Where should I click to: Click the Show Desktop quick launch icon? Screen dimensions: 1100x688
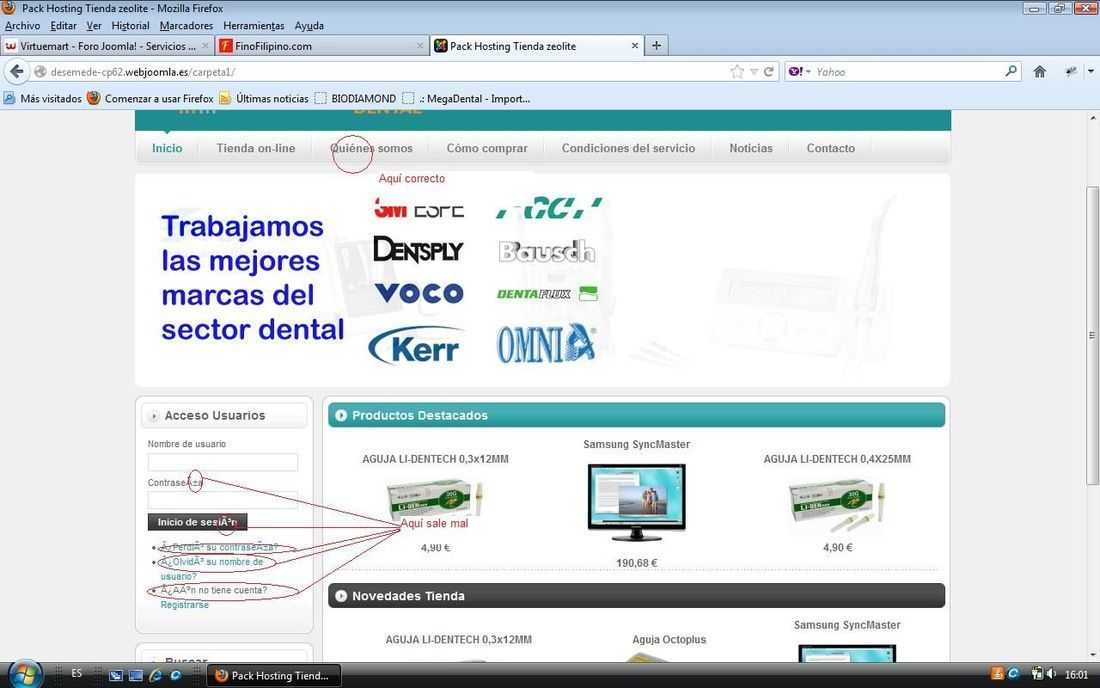tap(136, 675)
